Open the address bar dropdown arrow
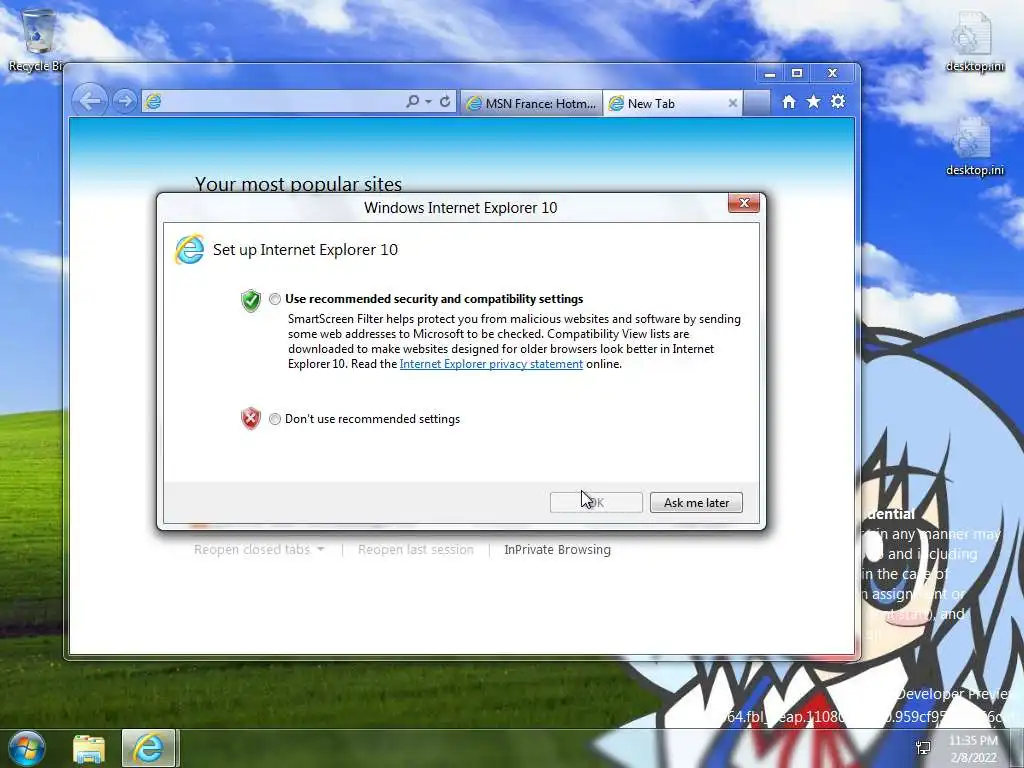1024x768 pixels. pos(428,102)
